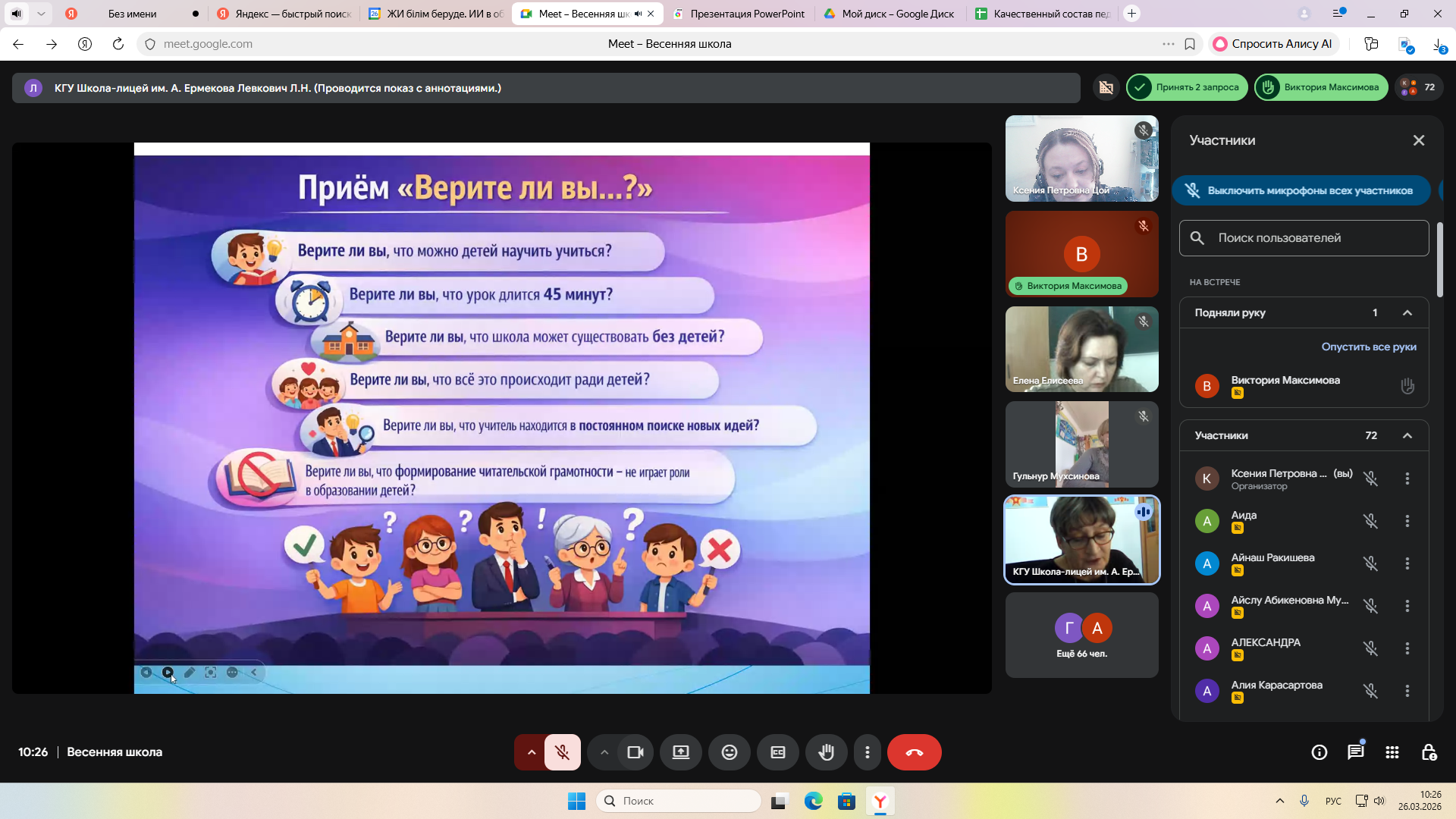
Task: Open meeting details info icon
Action: coord(1319,752)
